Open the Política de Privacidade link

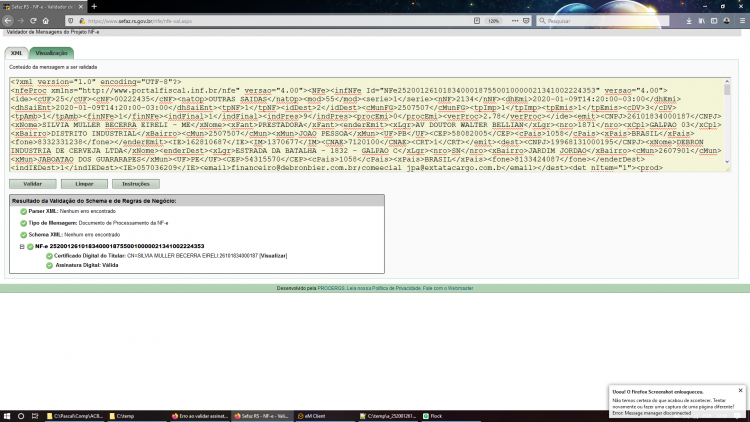396,288
